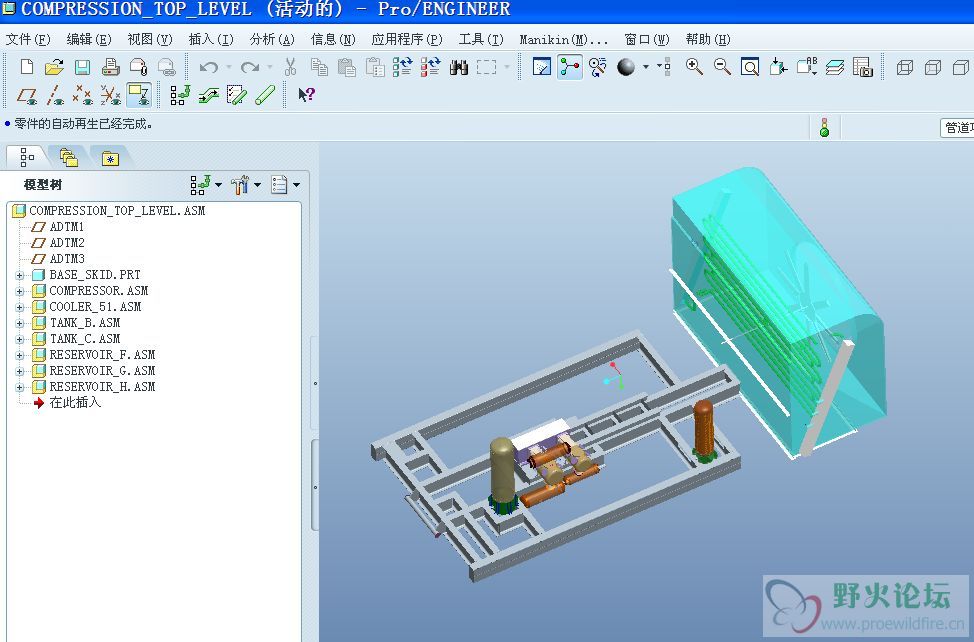The width and height of the screenshot is (974, 642).
Task: Open the layers stack icon
Action: [835, 66]
